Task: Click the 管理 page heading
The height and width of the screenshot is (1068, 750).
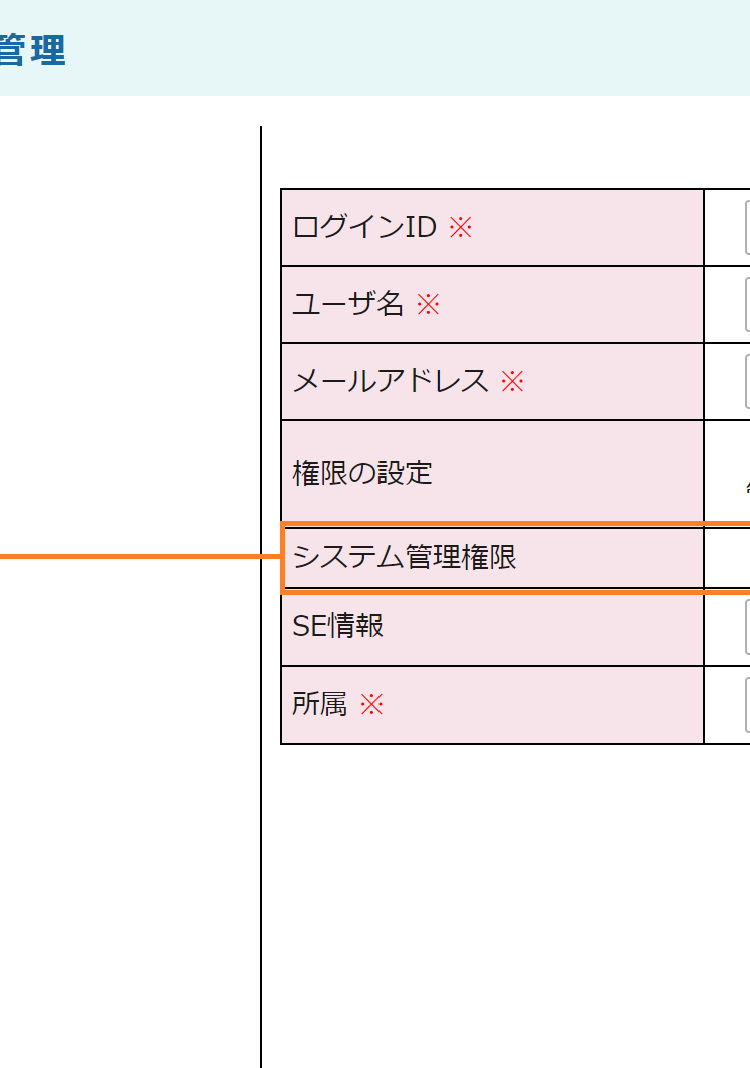Action: click(x=32, y=50)
